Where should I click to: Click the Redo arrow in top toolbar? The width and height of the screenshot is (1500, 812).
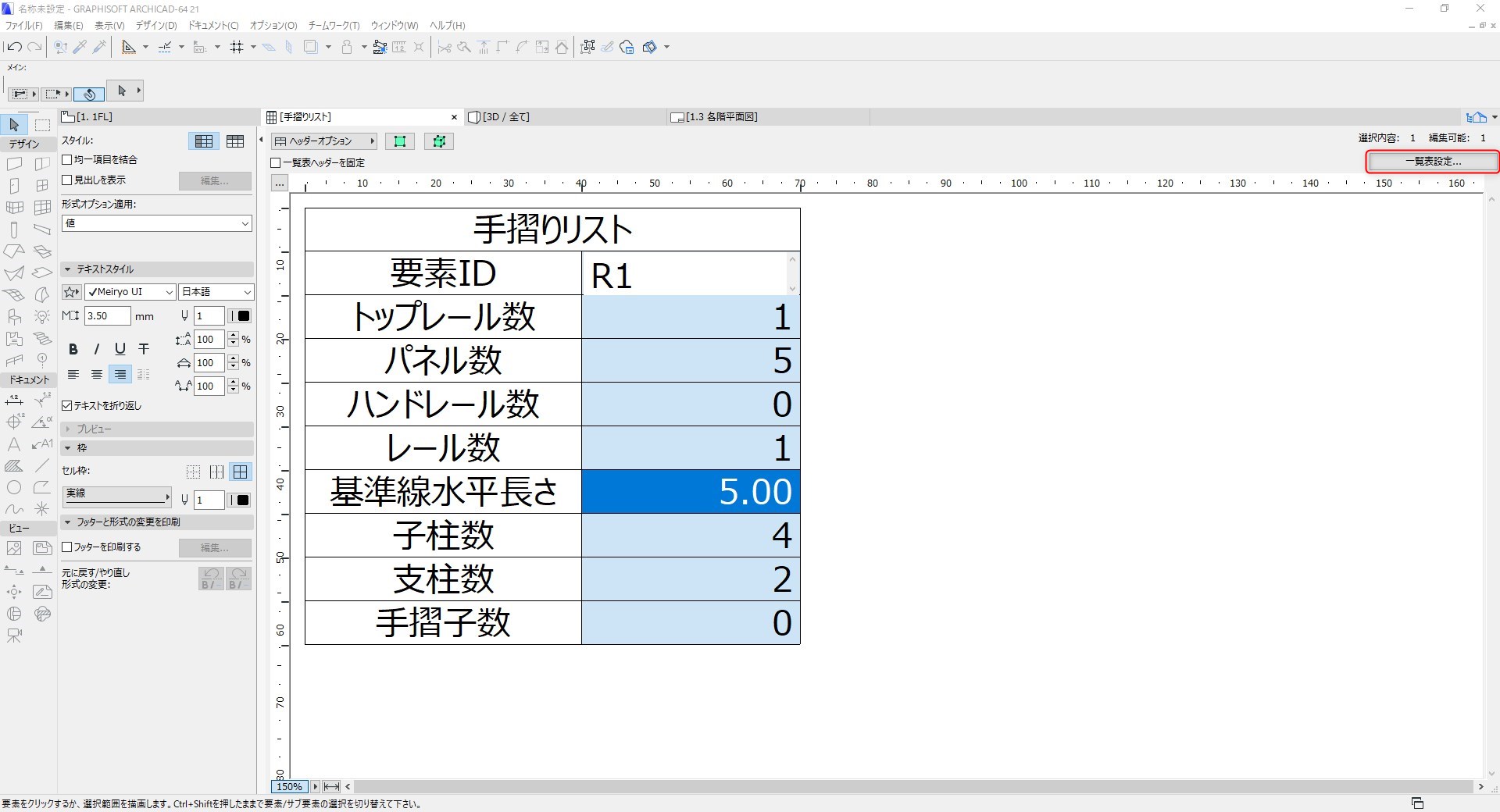click(x=34, y=47)
